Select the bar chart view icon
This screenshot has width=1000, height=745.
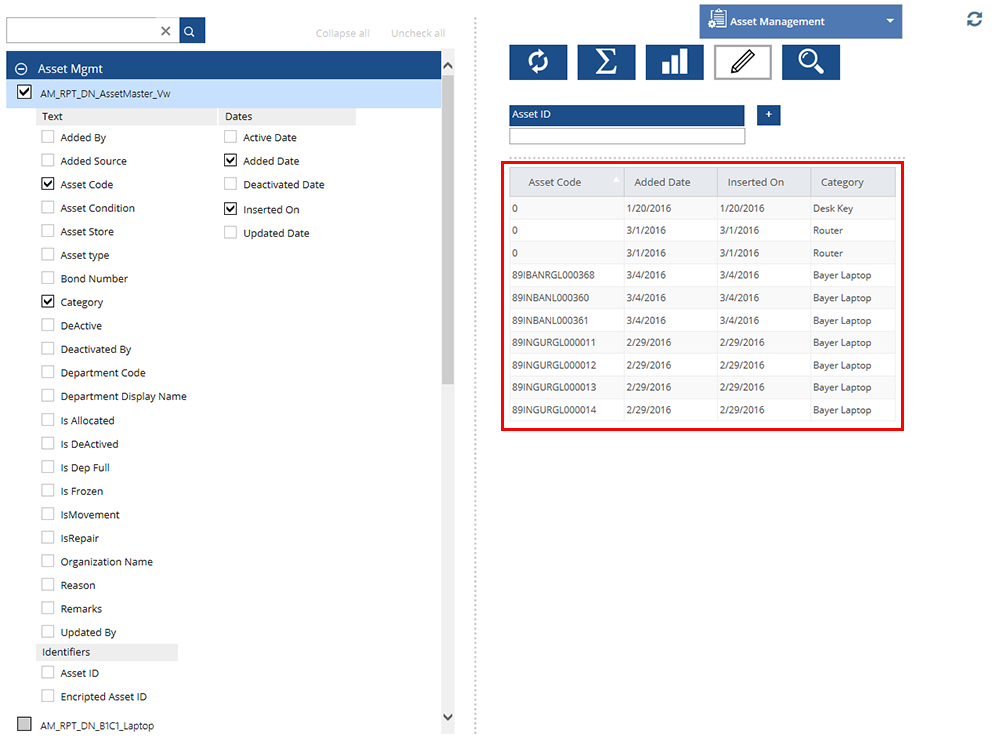674,62
